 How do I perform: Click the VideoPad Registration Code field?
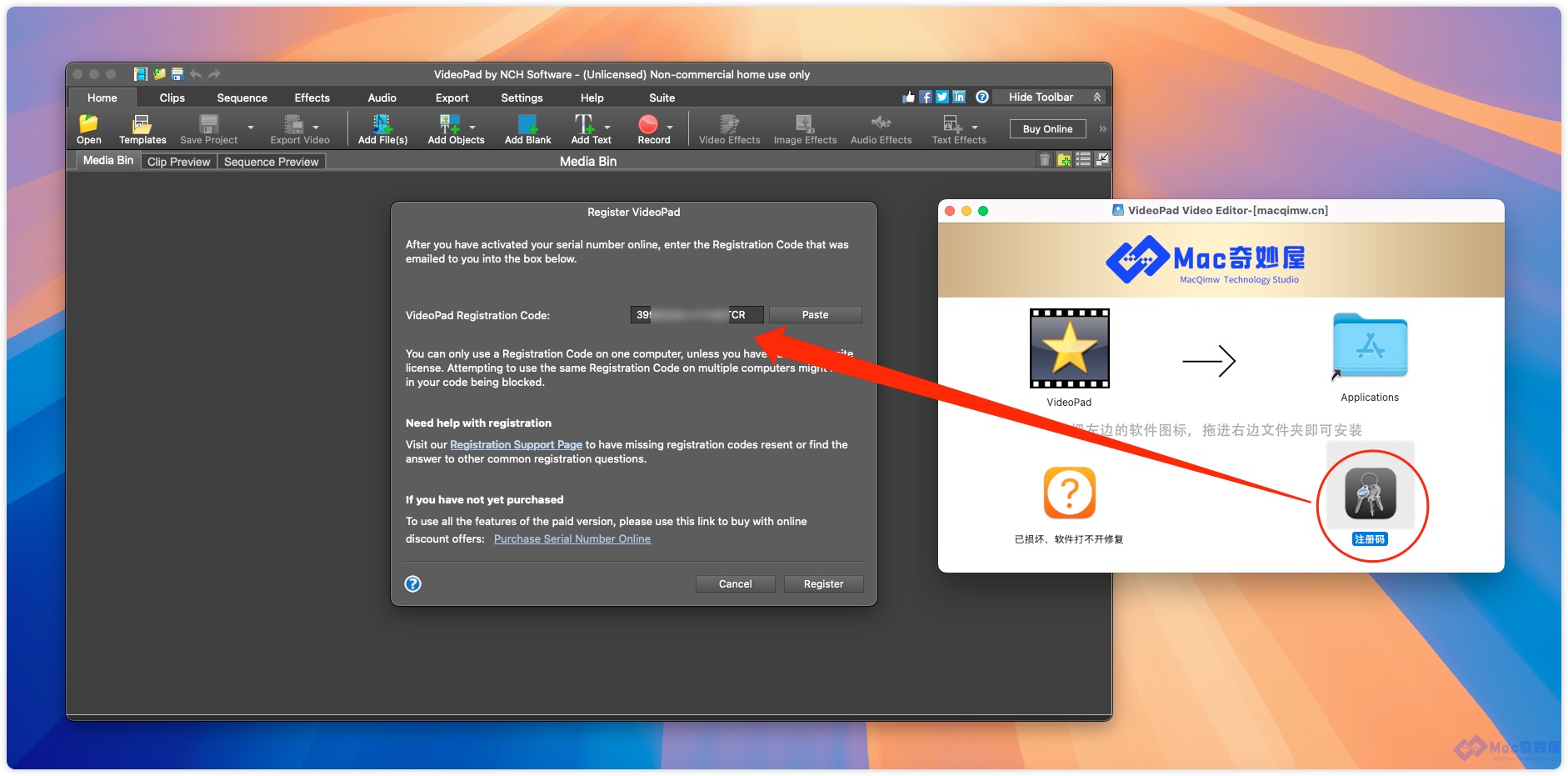pos(697,314)
